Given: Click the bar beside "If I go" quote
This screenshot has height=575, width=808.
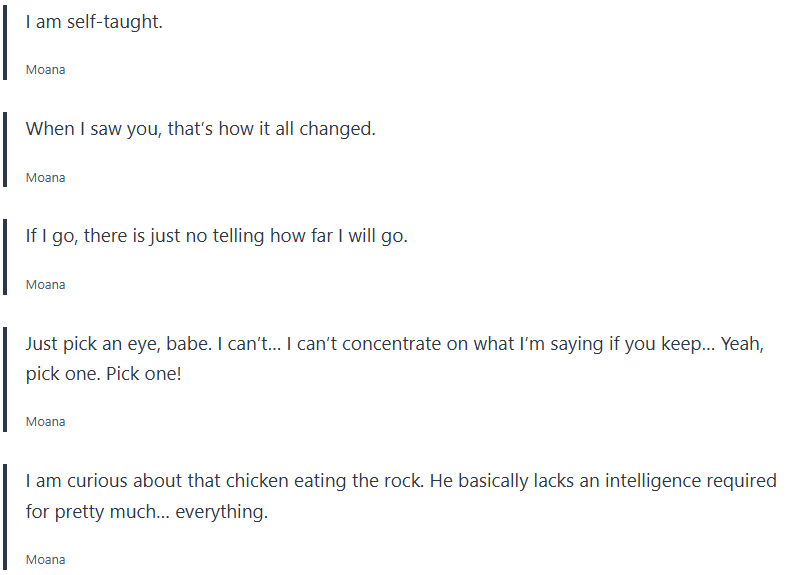Looking at the screenshot, I should pos(5,256).
